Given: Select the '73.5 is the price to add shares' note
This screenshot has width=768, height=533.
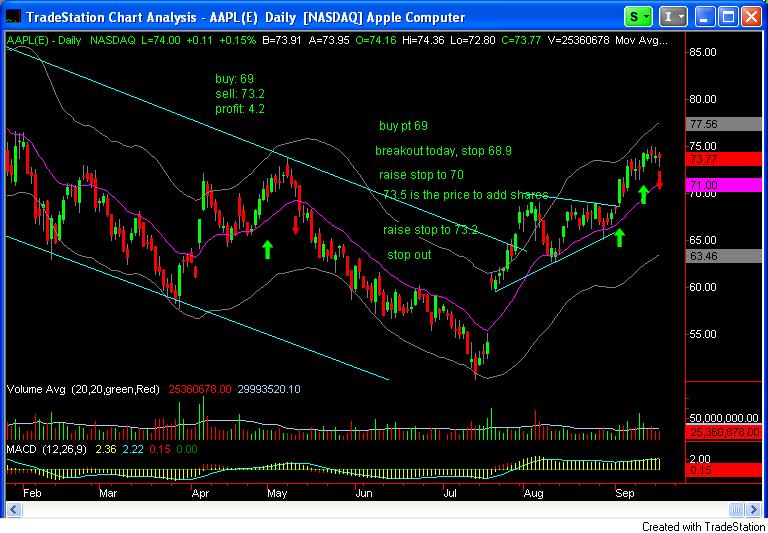Looking at the screenshot, I should tap(466, 195).
